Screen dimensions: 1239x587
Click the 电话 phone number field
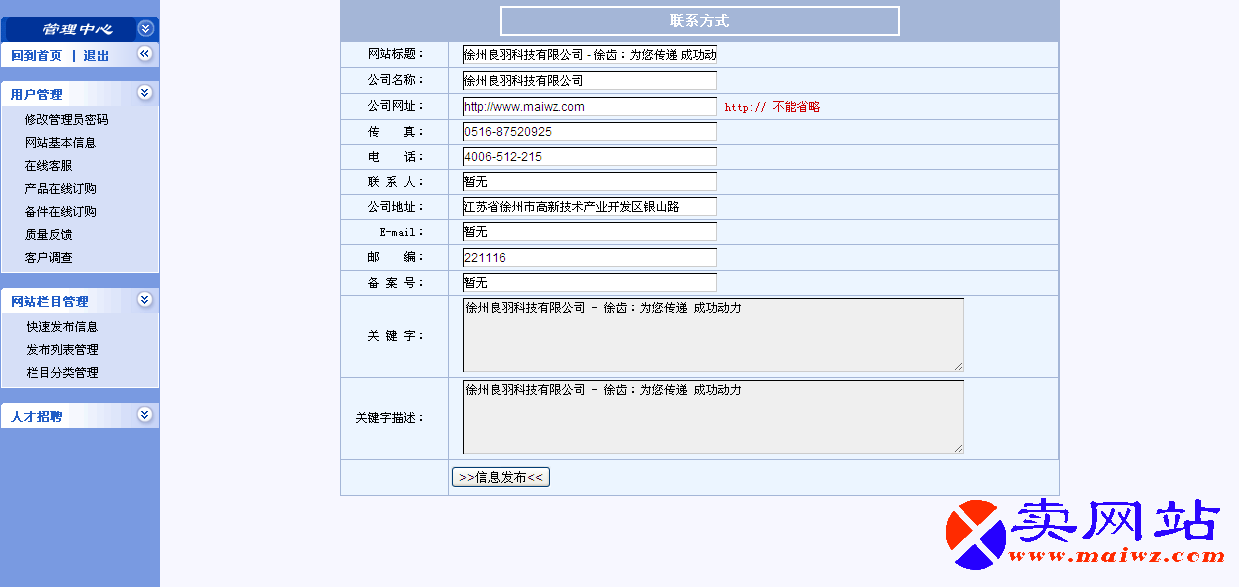[590, 157]
